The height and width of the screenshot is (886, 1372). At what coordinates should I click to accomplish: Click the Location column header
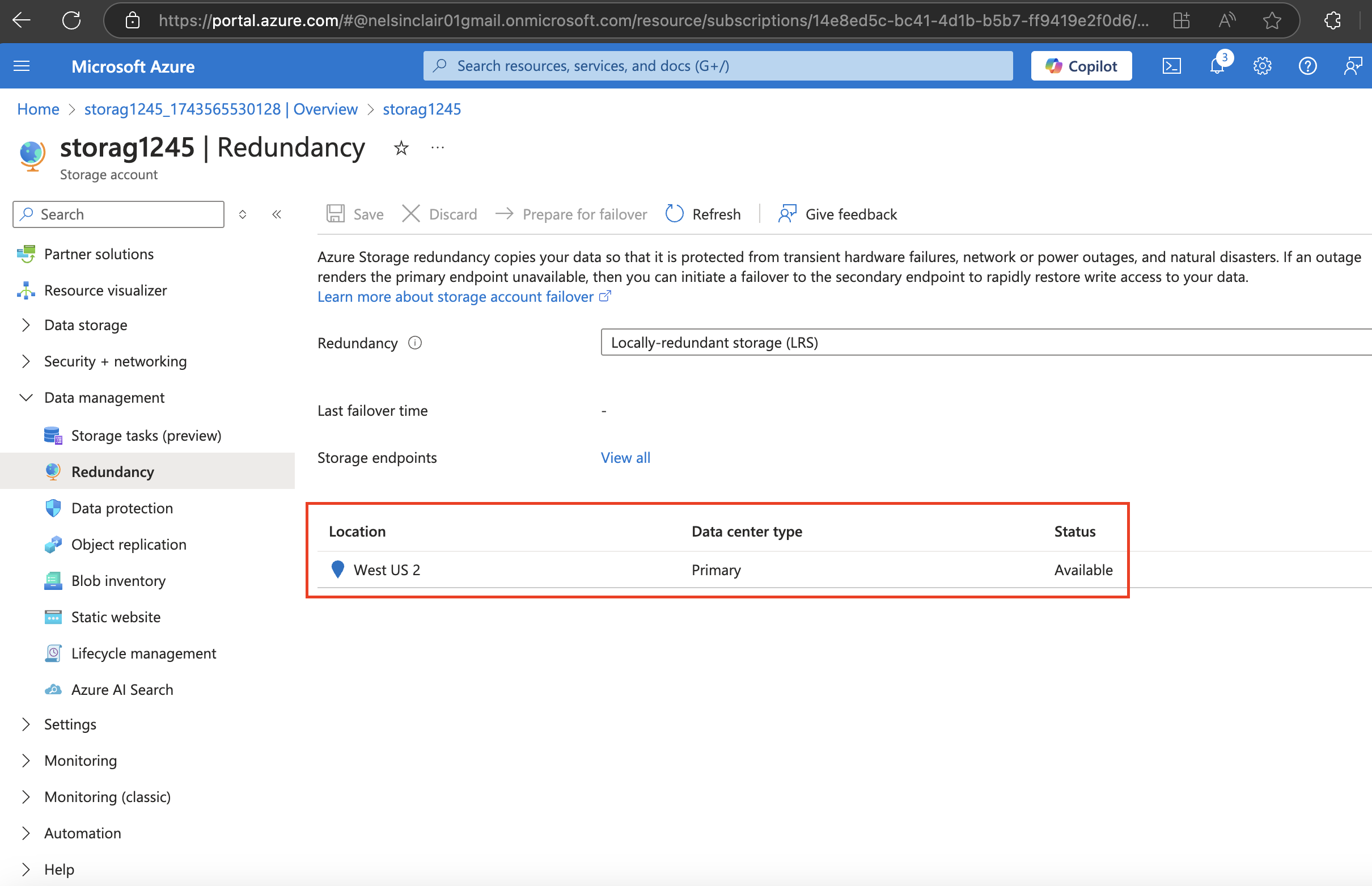[x=357, y=531]
